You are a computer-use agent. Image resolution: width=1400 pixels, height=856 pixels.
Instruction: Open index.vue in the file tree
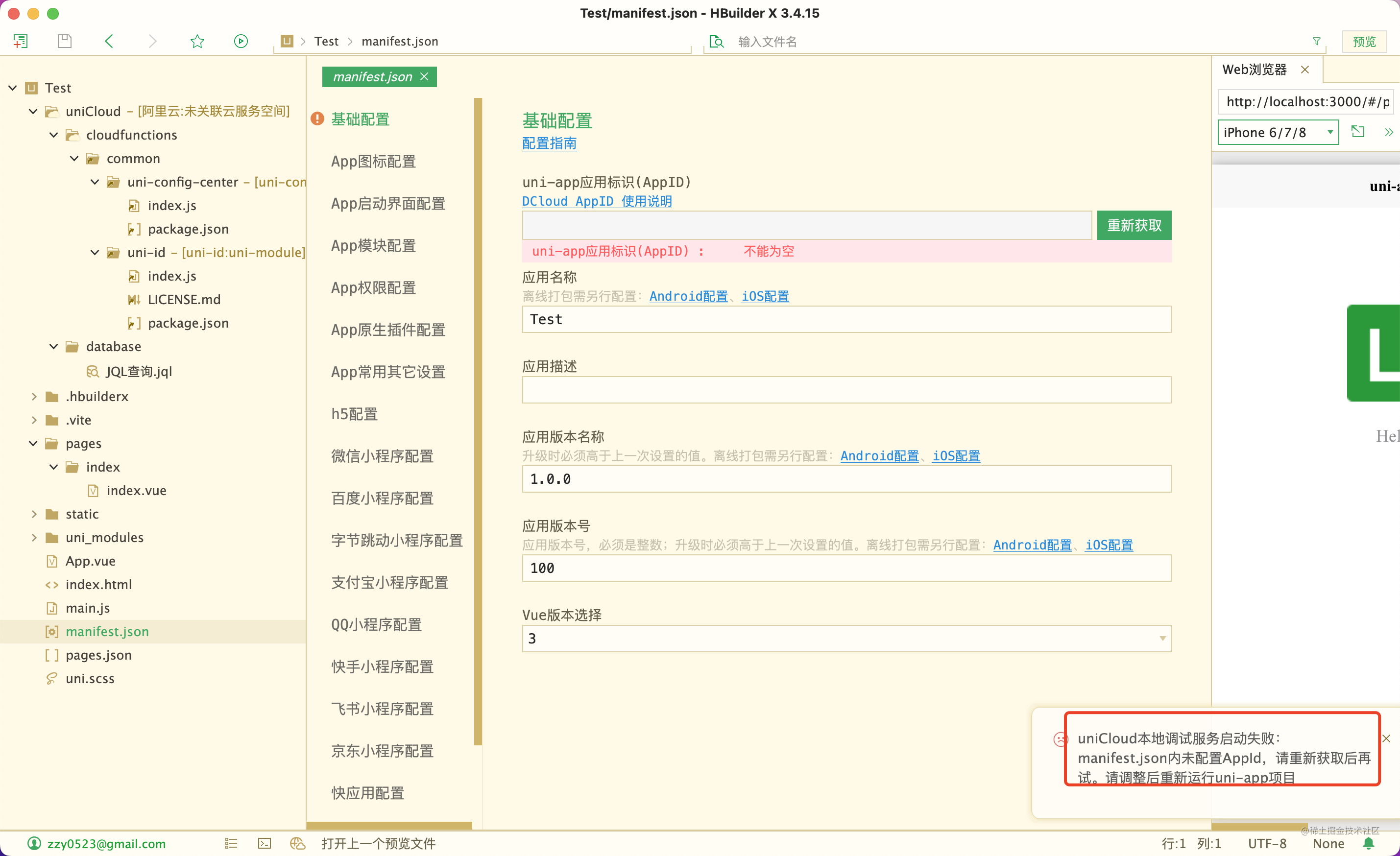[x=136, y=490]
